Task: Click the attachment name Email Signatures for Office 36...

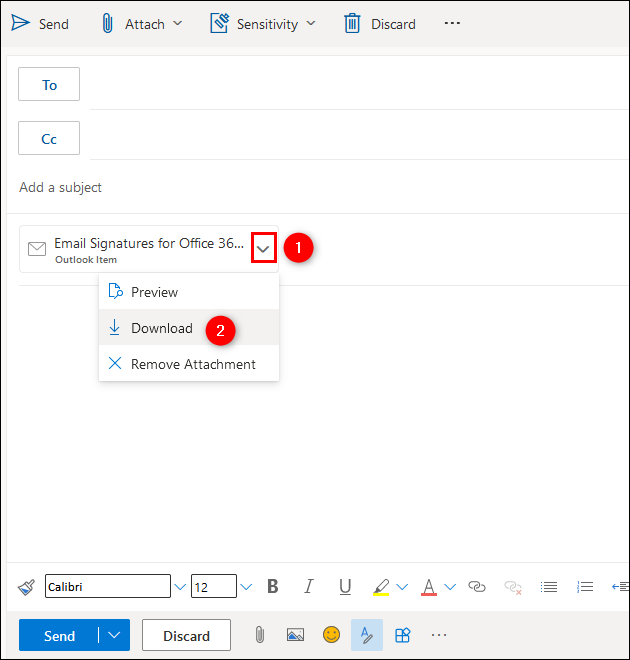Action: [x=149, y=243]
